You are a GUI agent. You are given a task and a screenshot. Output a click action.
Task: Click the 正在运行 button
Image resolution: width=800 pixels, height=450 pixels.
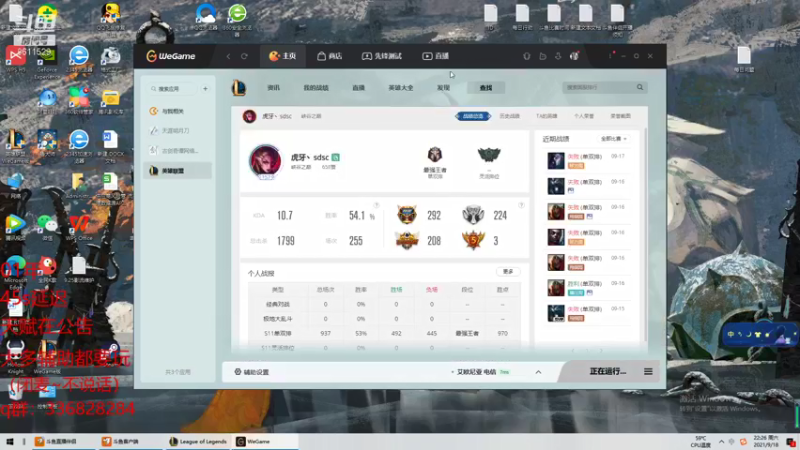[607, 371]
